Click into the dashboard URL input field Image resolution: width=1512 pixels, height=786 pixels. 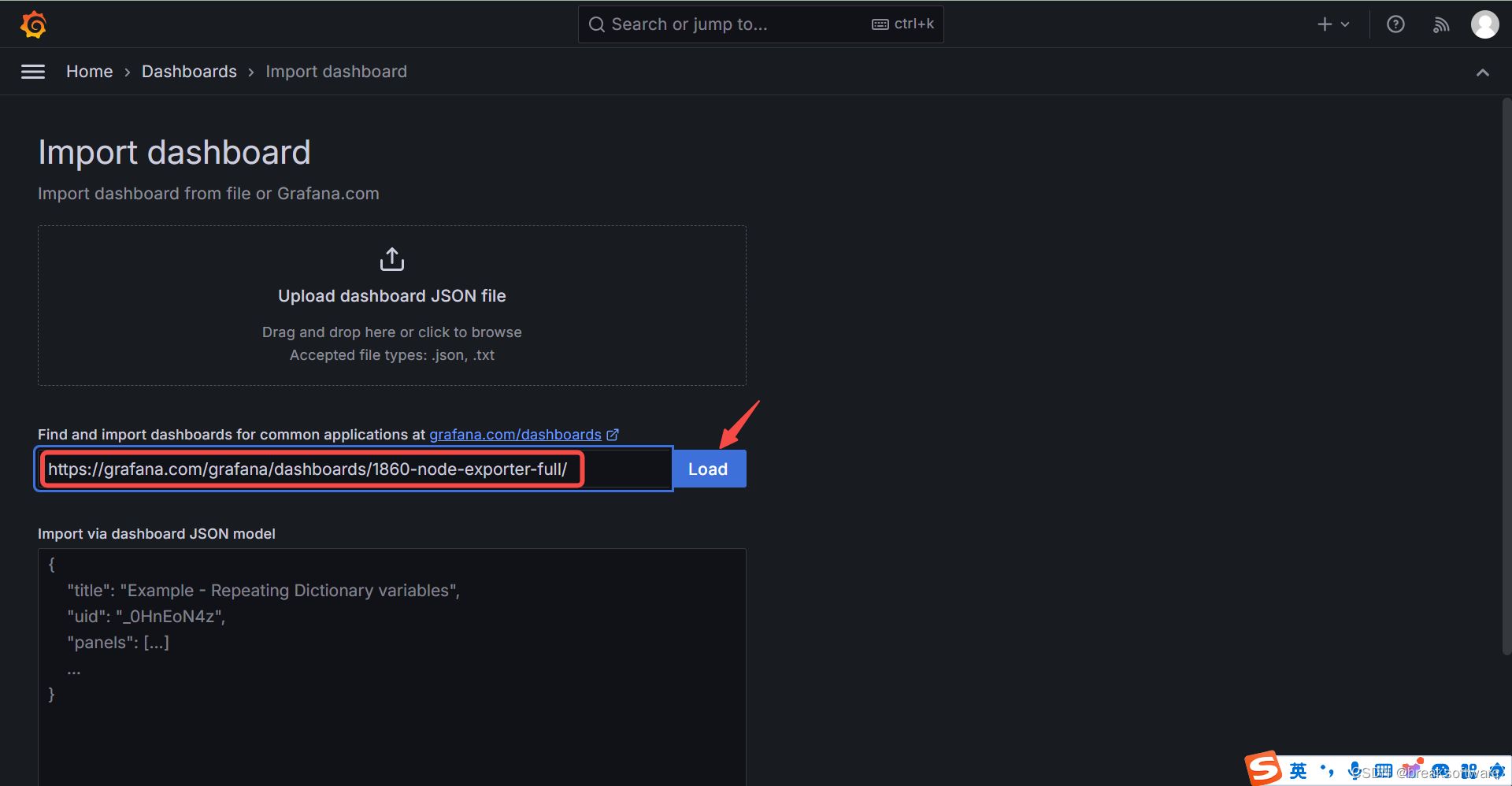tap(354, 469)
